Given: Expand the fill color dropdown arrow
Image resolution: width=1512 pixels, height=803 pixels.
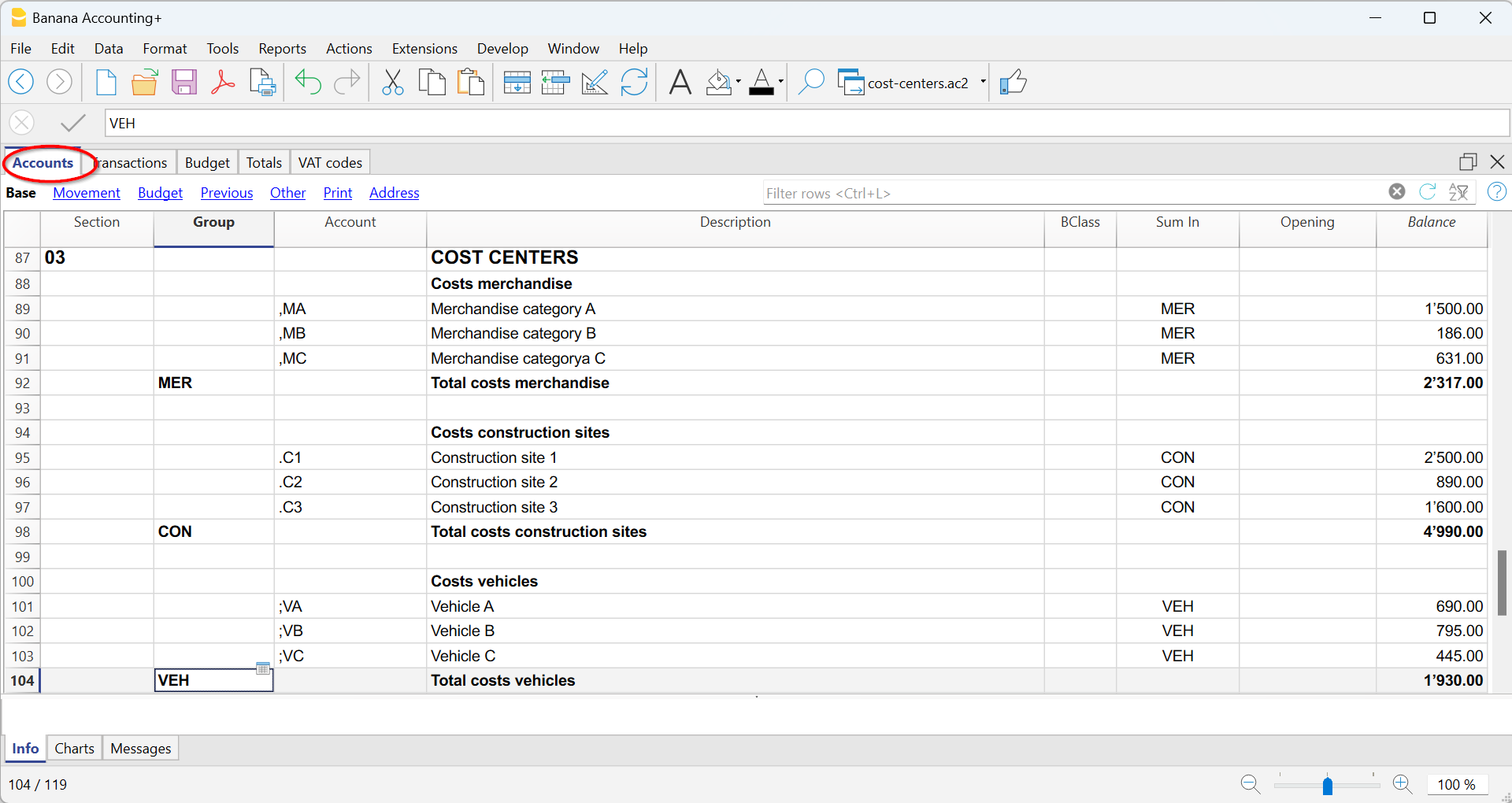Looking at the screenshot, I should [x=739, y=82].
